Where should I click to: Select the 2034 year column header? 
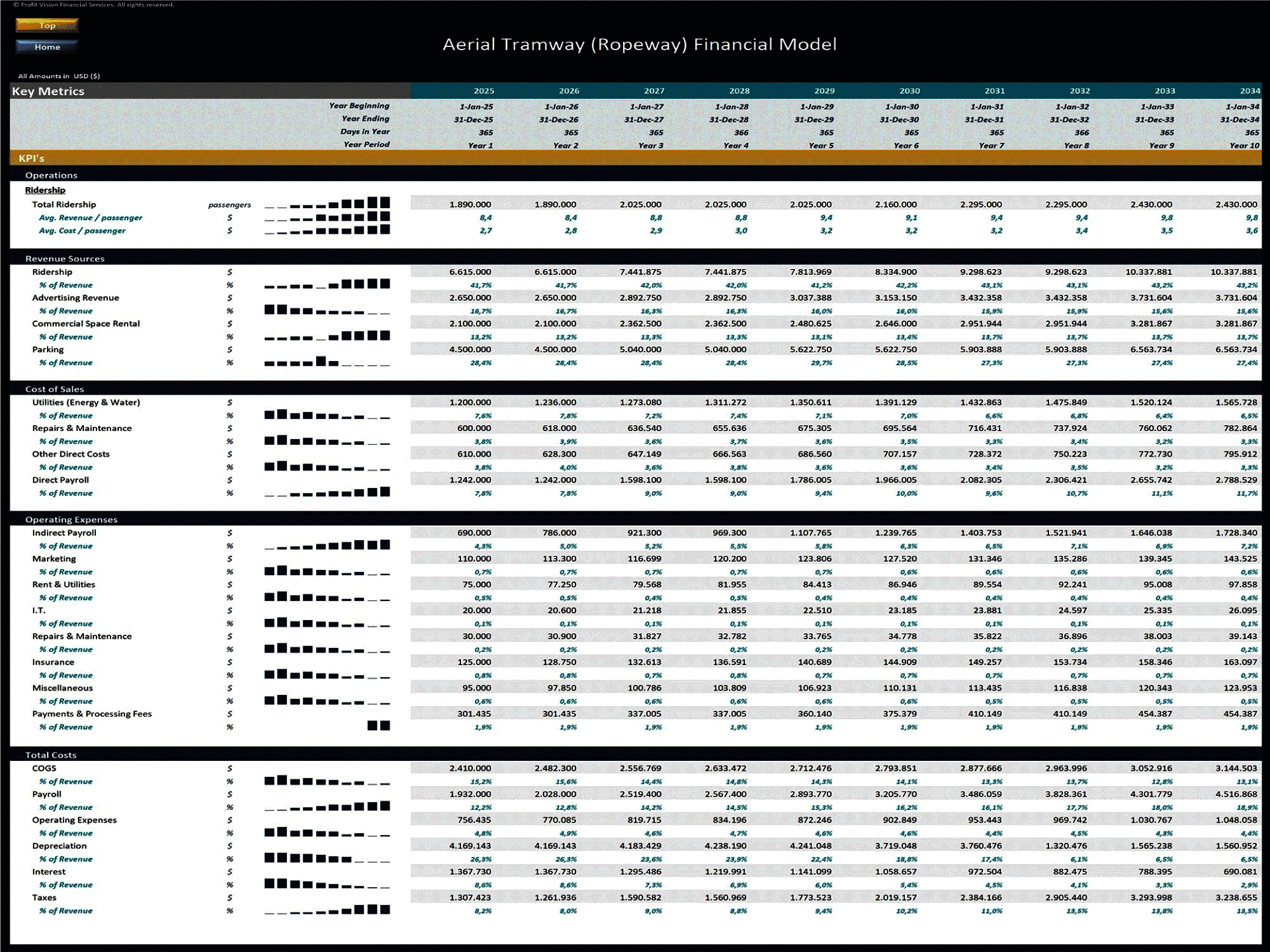pyautogui.click(x=1249, y=91)
